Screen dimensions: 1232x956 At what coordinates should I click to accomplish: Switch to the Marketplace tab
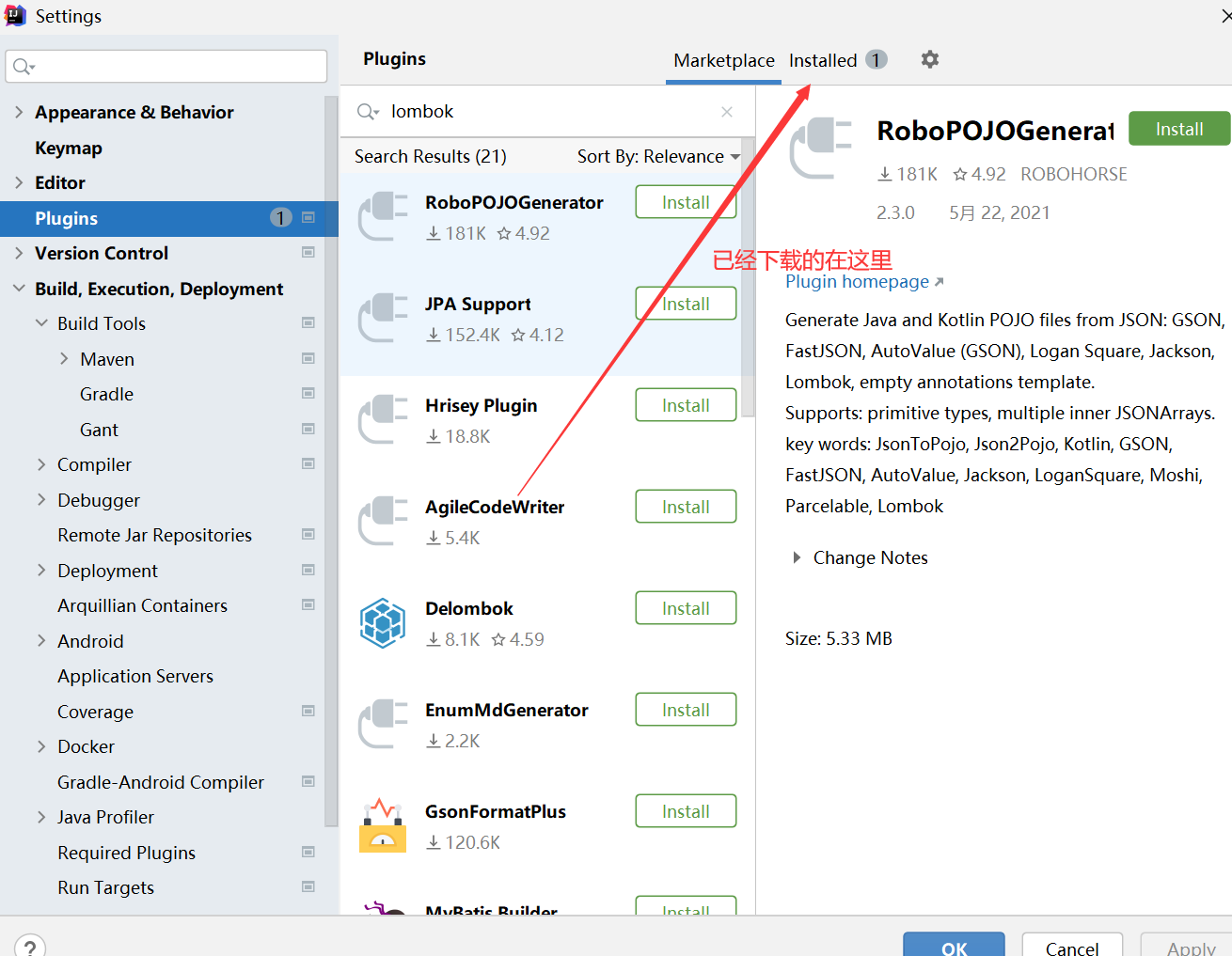coord(724,60)
